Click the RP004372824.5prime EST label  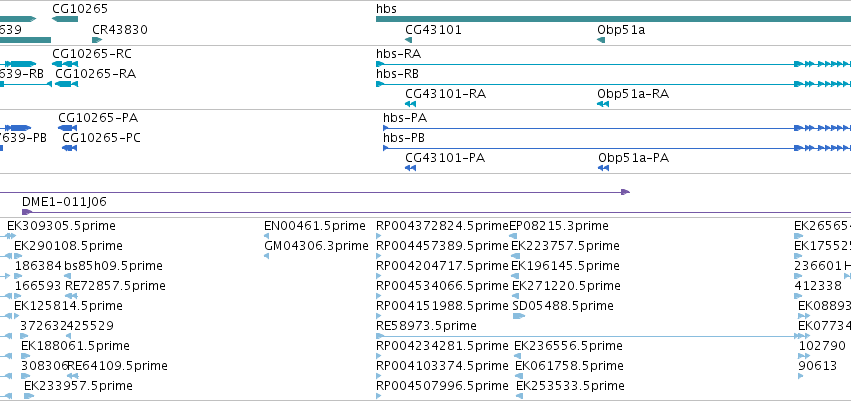[x=442, y=226]
